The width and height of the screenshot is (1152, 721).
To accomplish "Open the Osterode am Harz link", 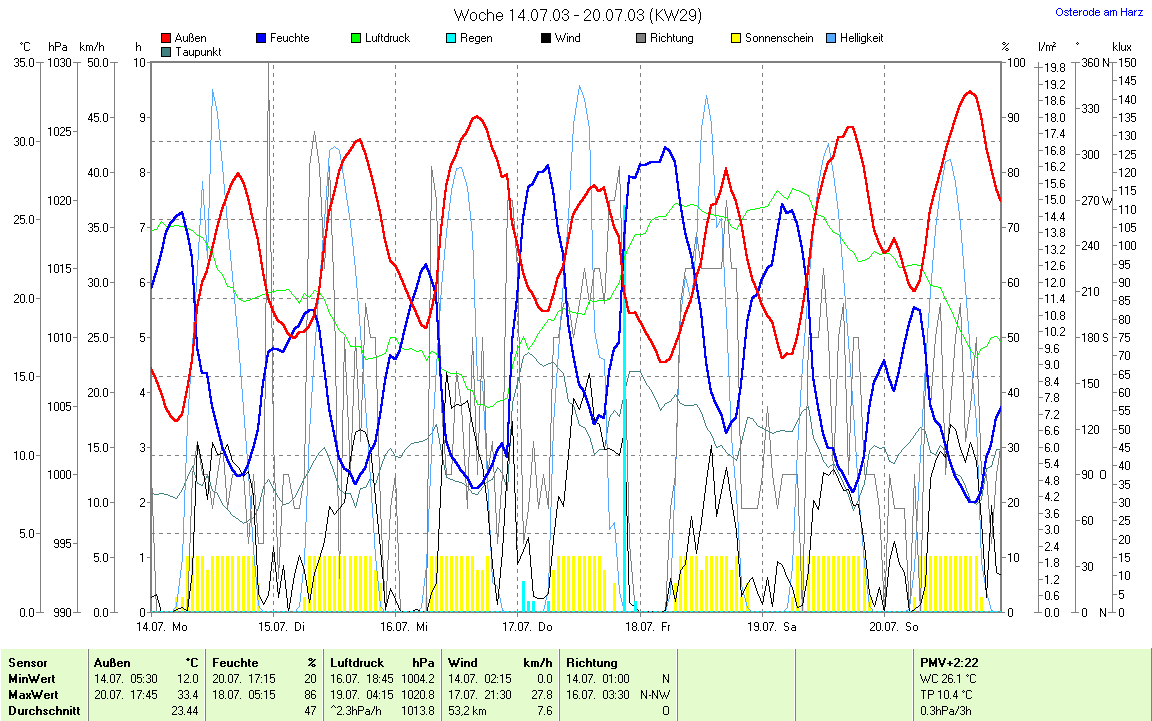I will point(1099,12).
